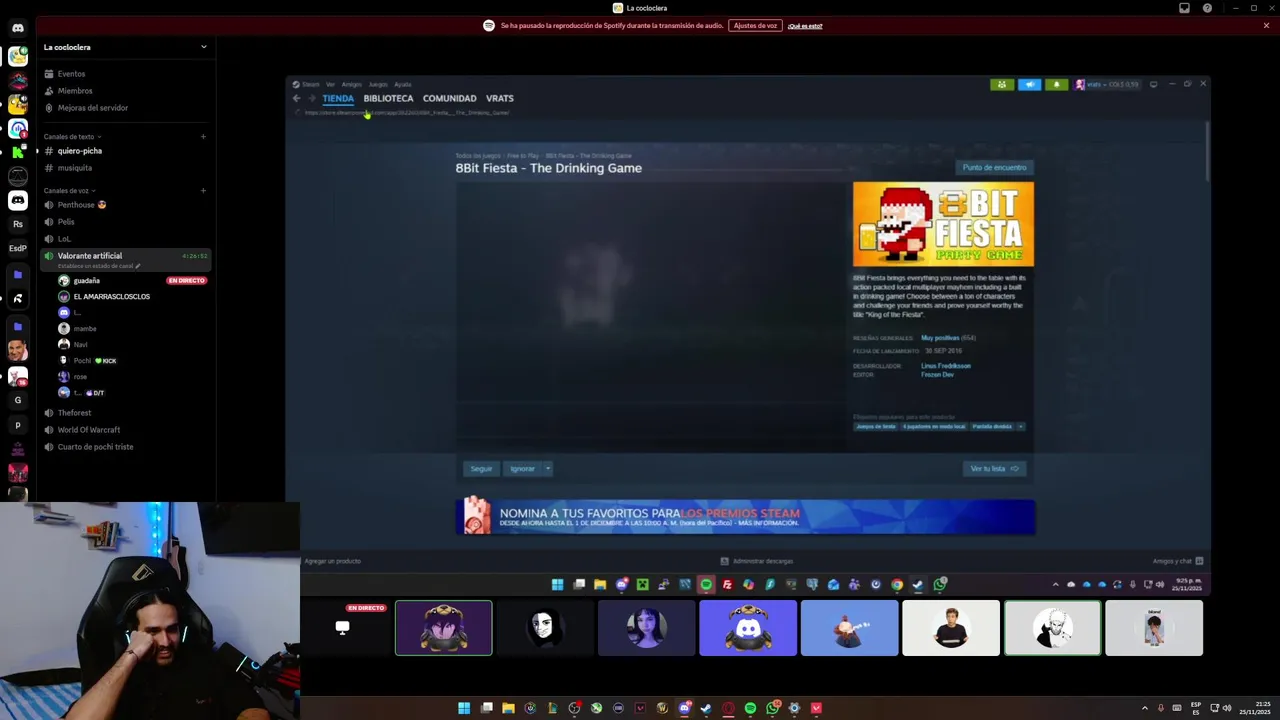Screen dimensions: 1280x720
Task: Click Seguir button on Steam page
Action: coord(481,469)
